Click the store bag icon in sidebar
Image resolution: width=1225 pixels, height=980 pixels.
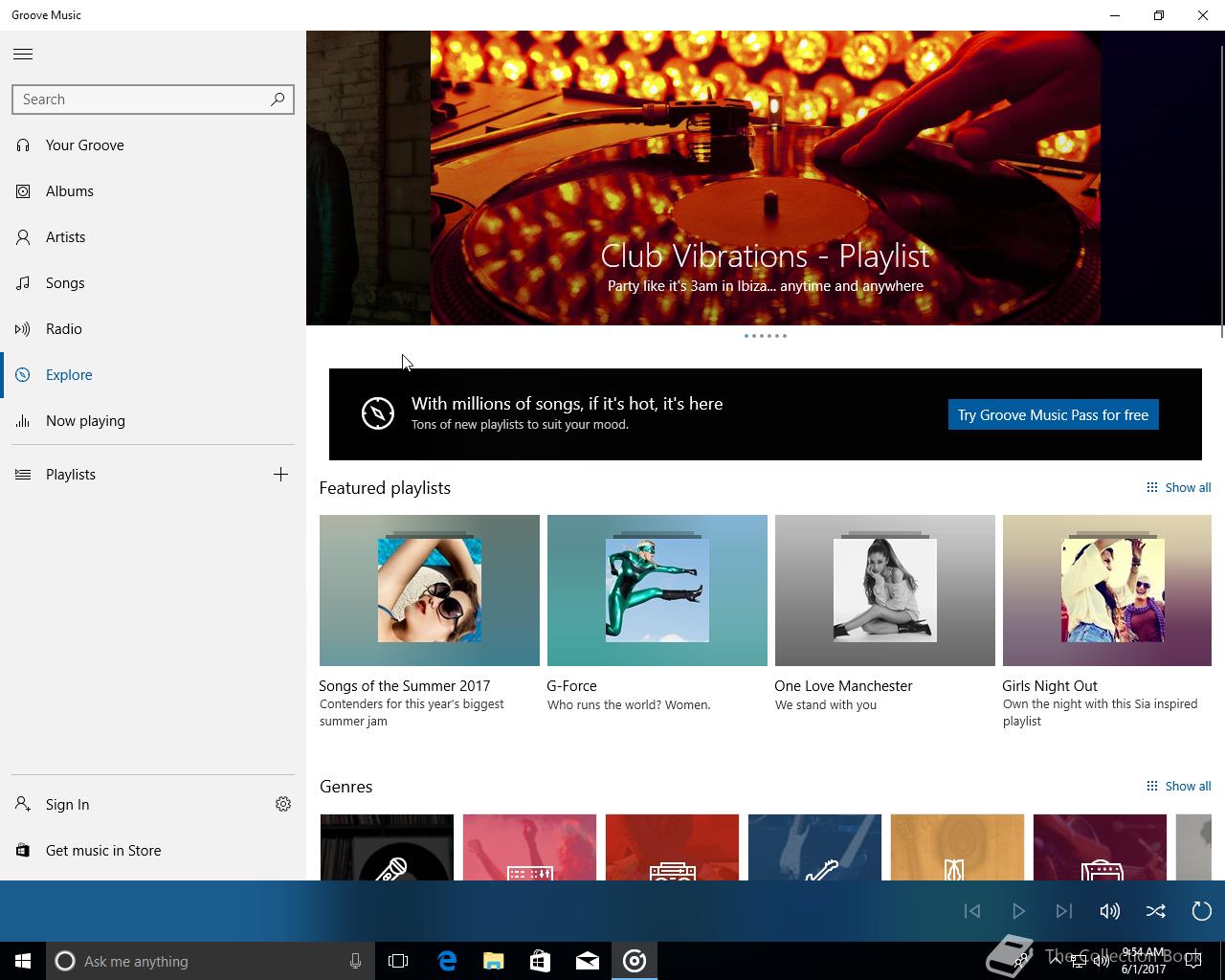23,850
